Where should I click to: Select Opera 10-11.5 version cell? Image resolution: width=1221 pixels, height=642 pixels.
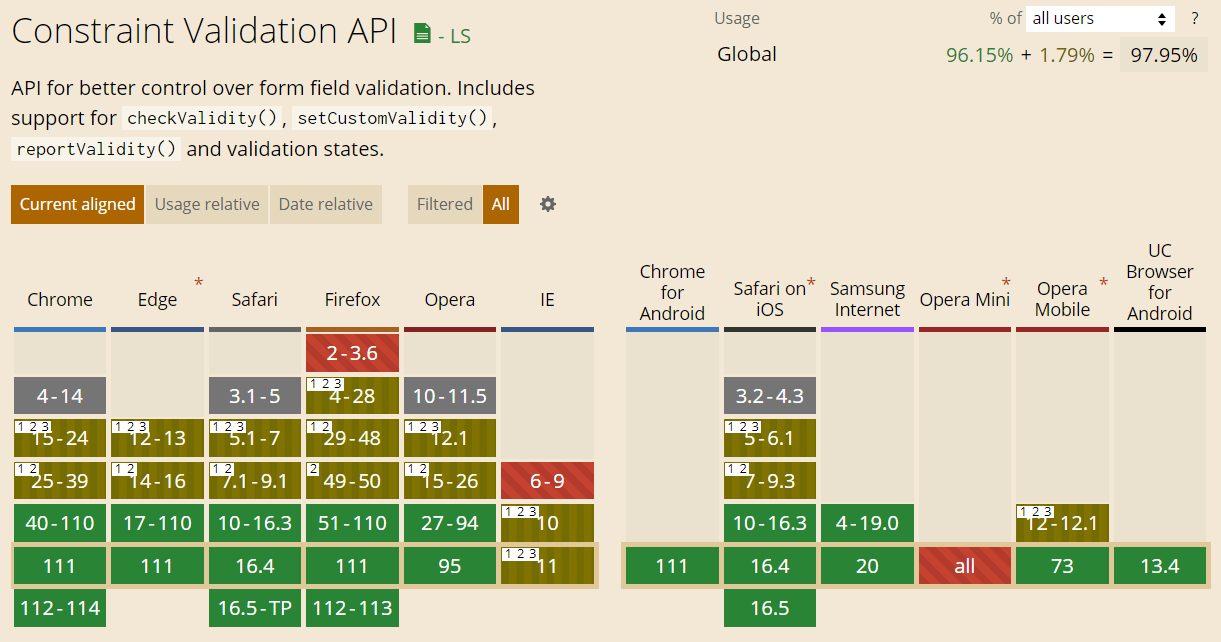click(x=450, y=396)
